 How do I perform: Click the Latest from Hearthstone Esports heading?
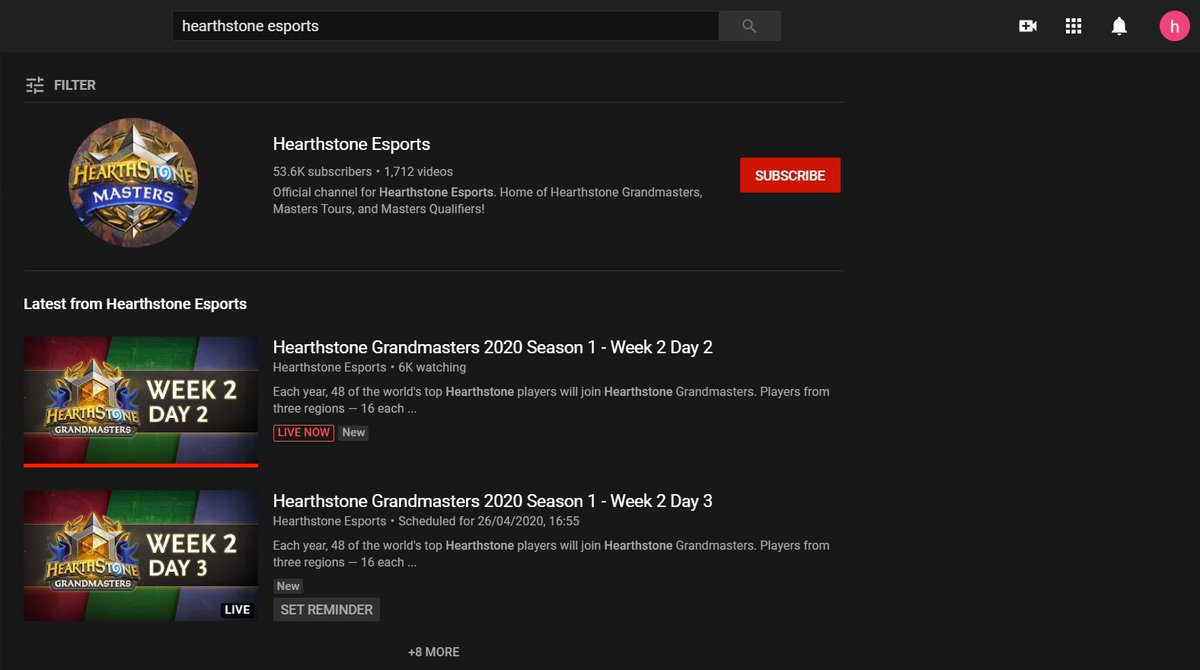coord(135,303)
